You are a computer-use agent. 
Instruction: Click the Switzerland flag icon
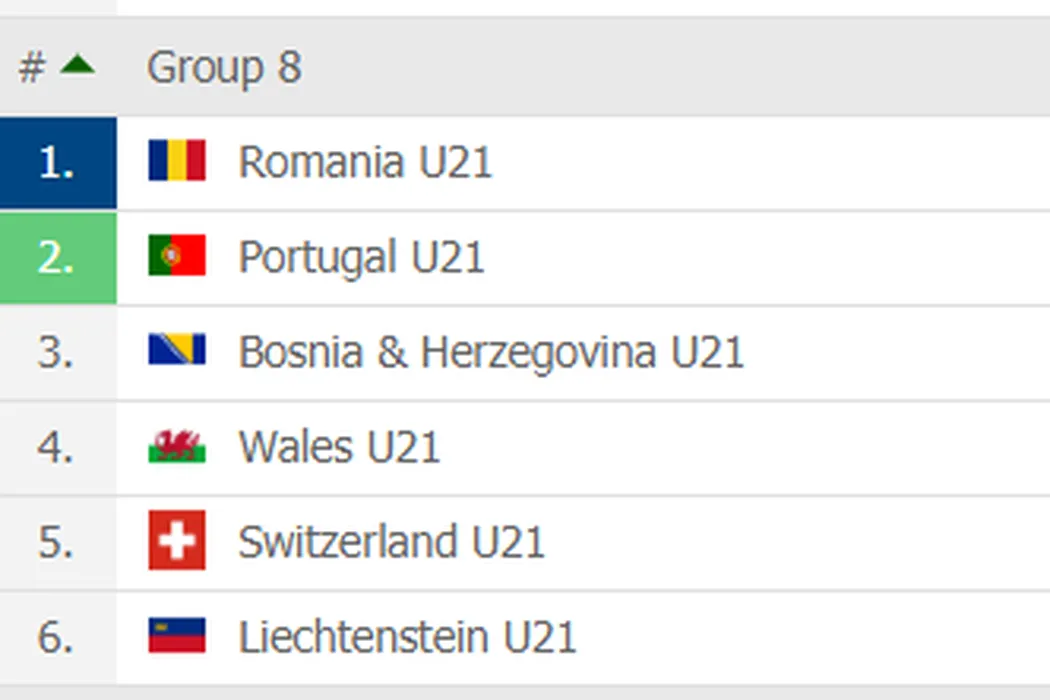pos(177,540)
